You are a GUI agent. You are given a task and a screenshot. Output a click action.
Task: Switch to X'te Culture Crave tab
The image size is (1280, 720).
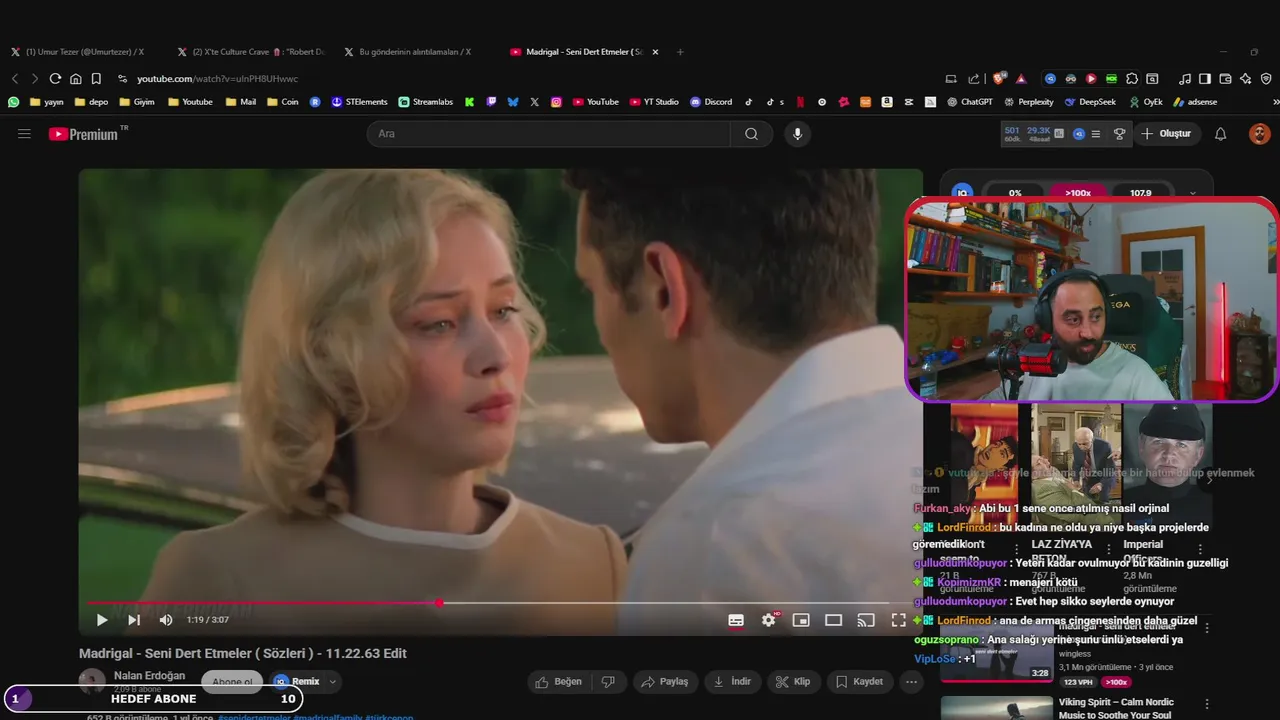click(250, 52)
